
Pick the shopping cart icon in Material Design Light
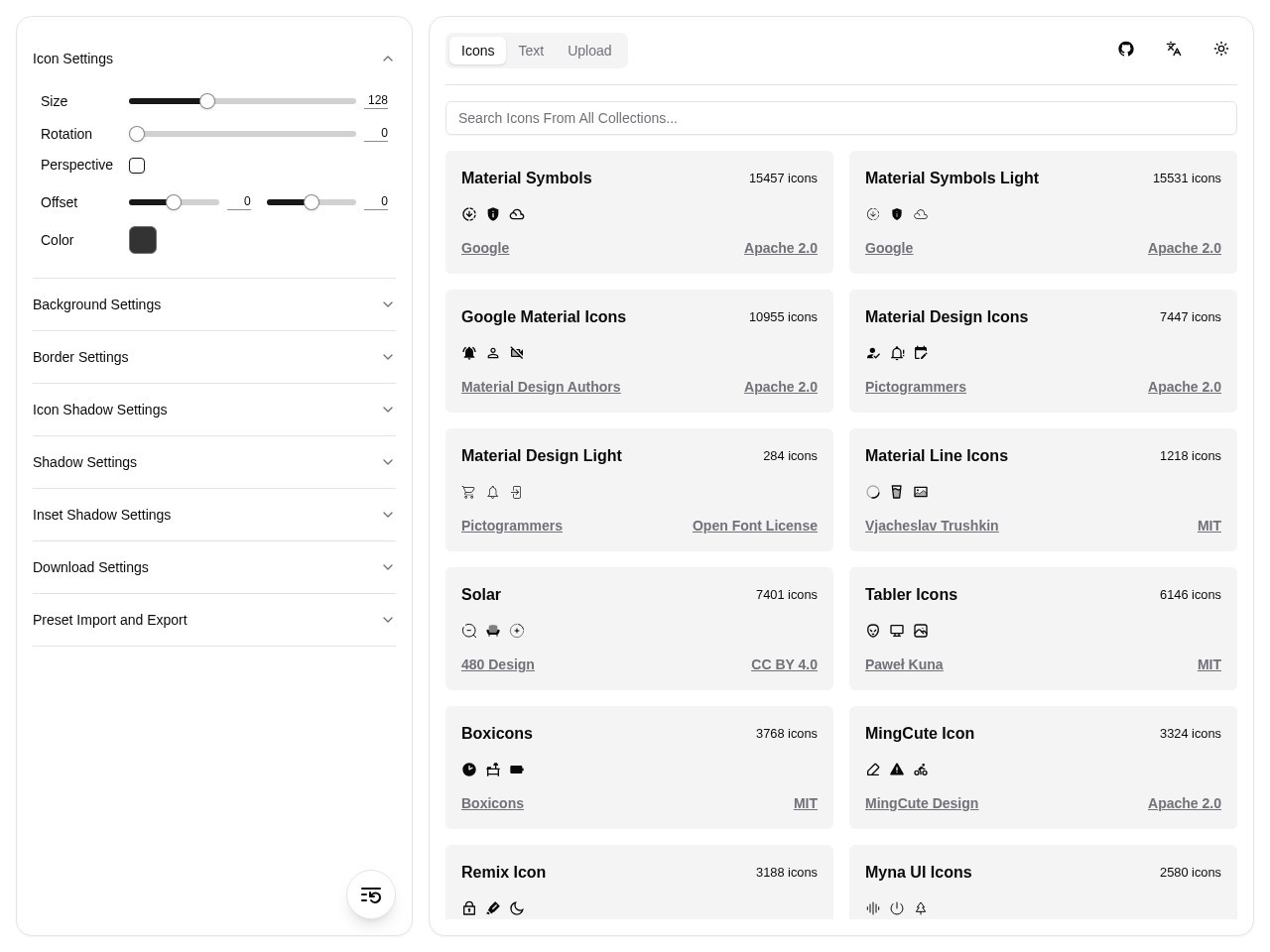tap(469, 492)
